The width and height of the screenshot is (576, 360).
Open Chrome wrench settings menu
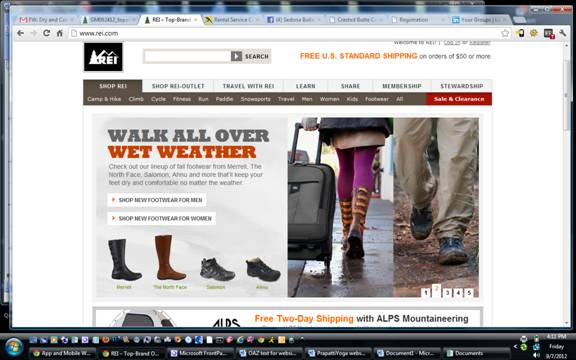click(x=562, y=33)
